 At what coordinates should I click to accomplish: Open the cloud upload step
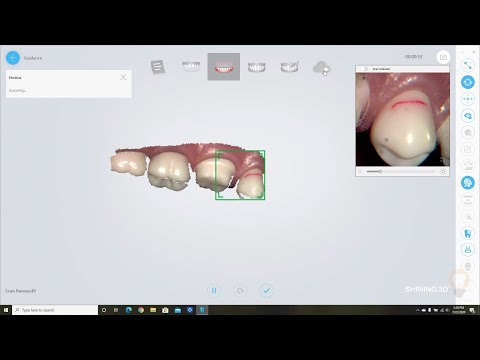[x=322, y=68]
